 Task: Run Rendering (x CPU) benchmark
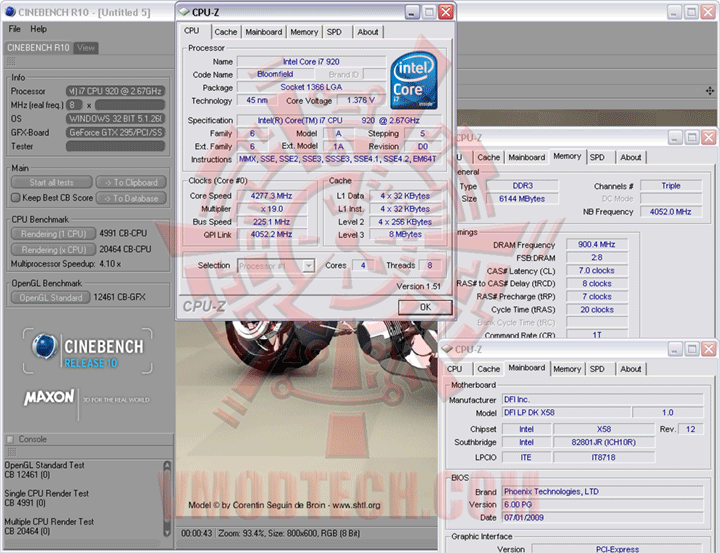(53, 249)
